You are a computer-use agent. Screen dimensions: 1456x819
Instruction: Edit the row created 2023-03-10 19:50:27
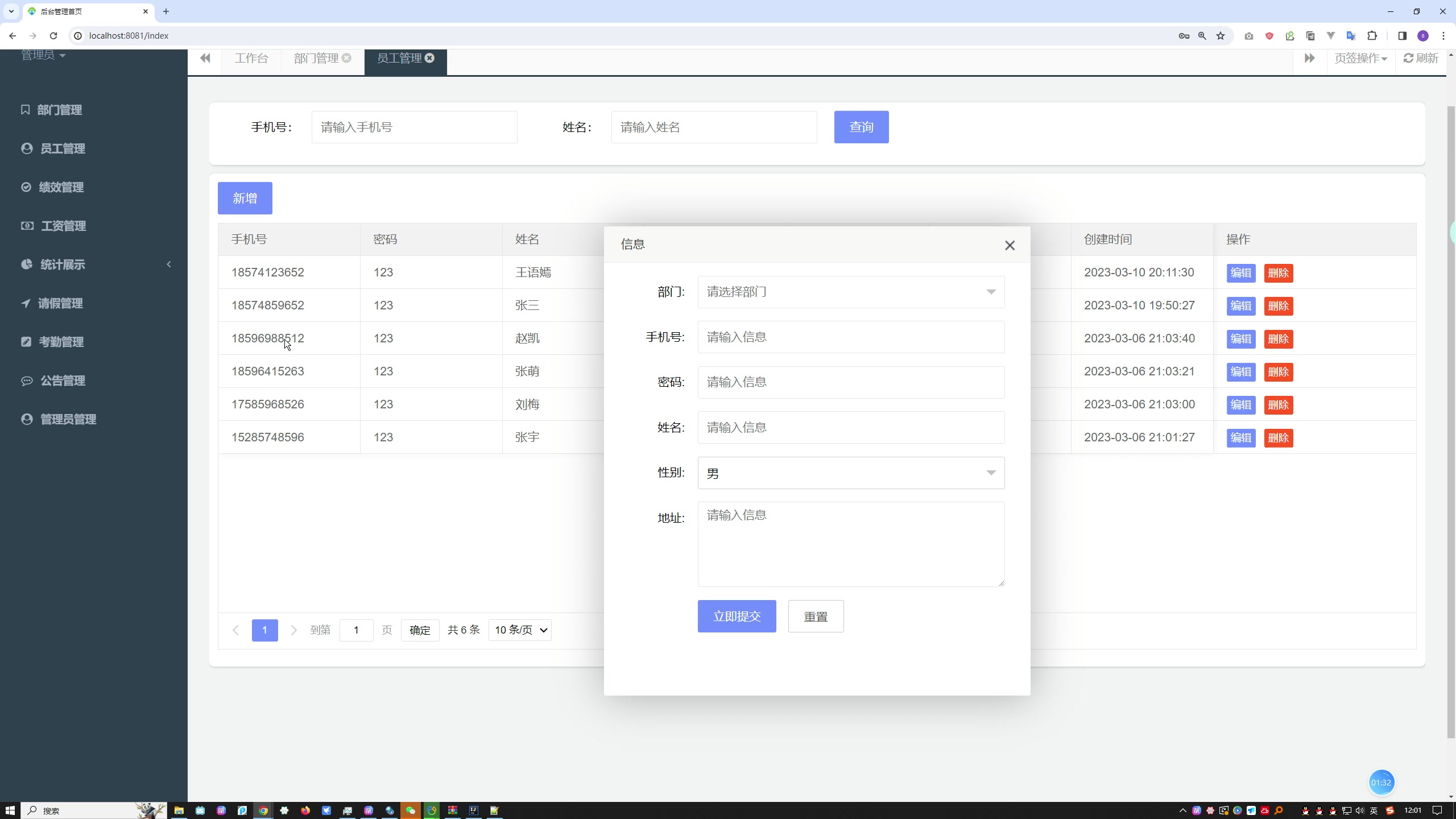click(x=1240, y=306)
